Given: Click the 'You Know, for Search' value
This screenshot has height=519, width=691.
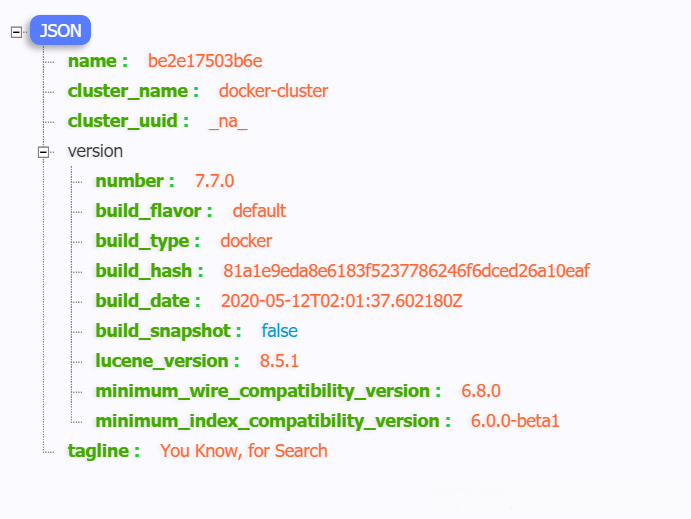Looking at the screenshot, I should [x=244, y=451].
